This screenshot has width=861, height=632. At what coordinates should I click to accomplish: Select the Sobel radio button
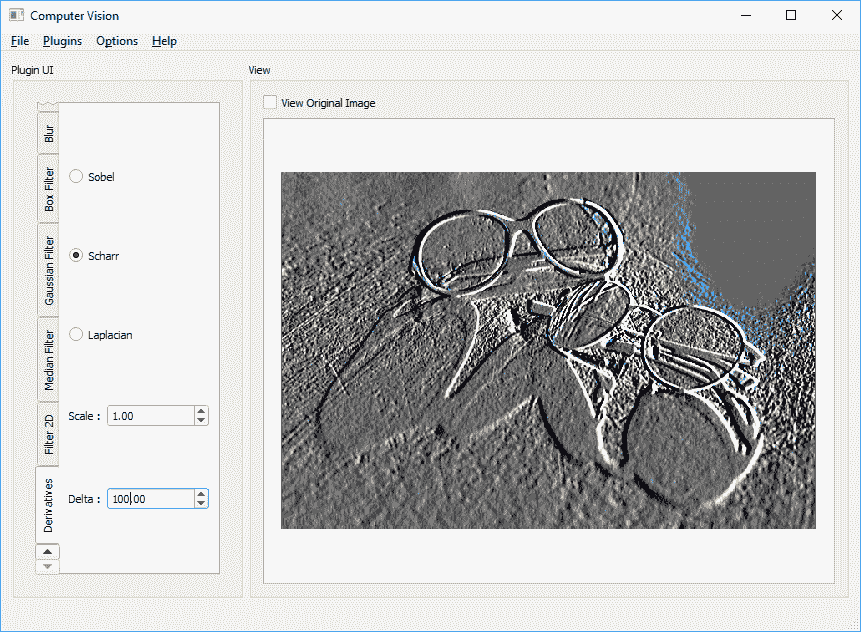tap(76, 177)
